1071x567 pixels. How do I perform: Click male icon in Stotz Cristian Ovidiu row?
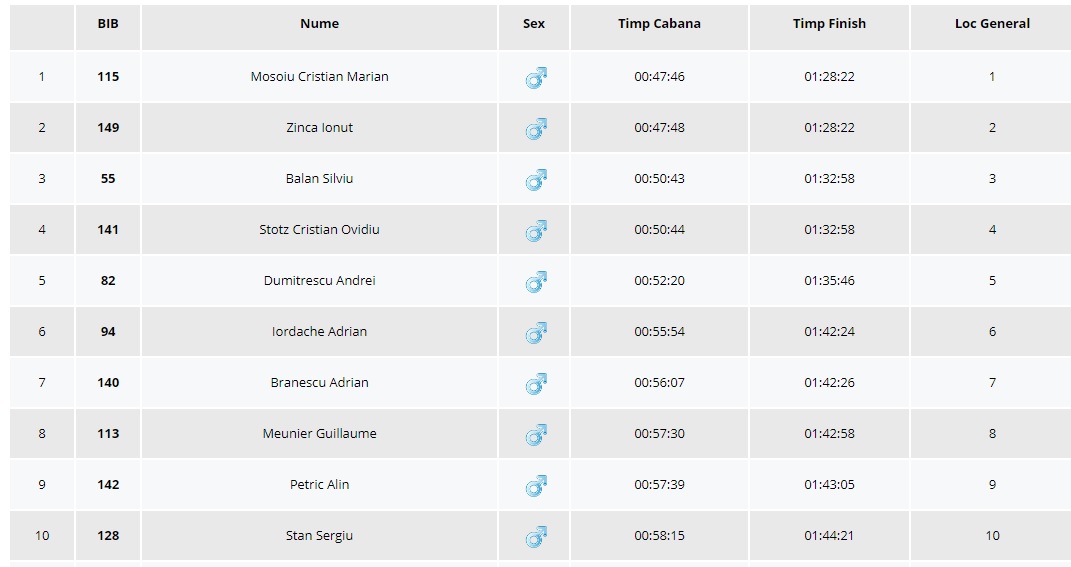coord(536,231)
